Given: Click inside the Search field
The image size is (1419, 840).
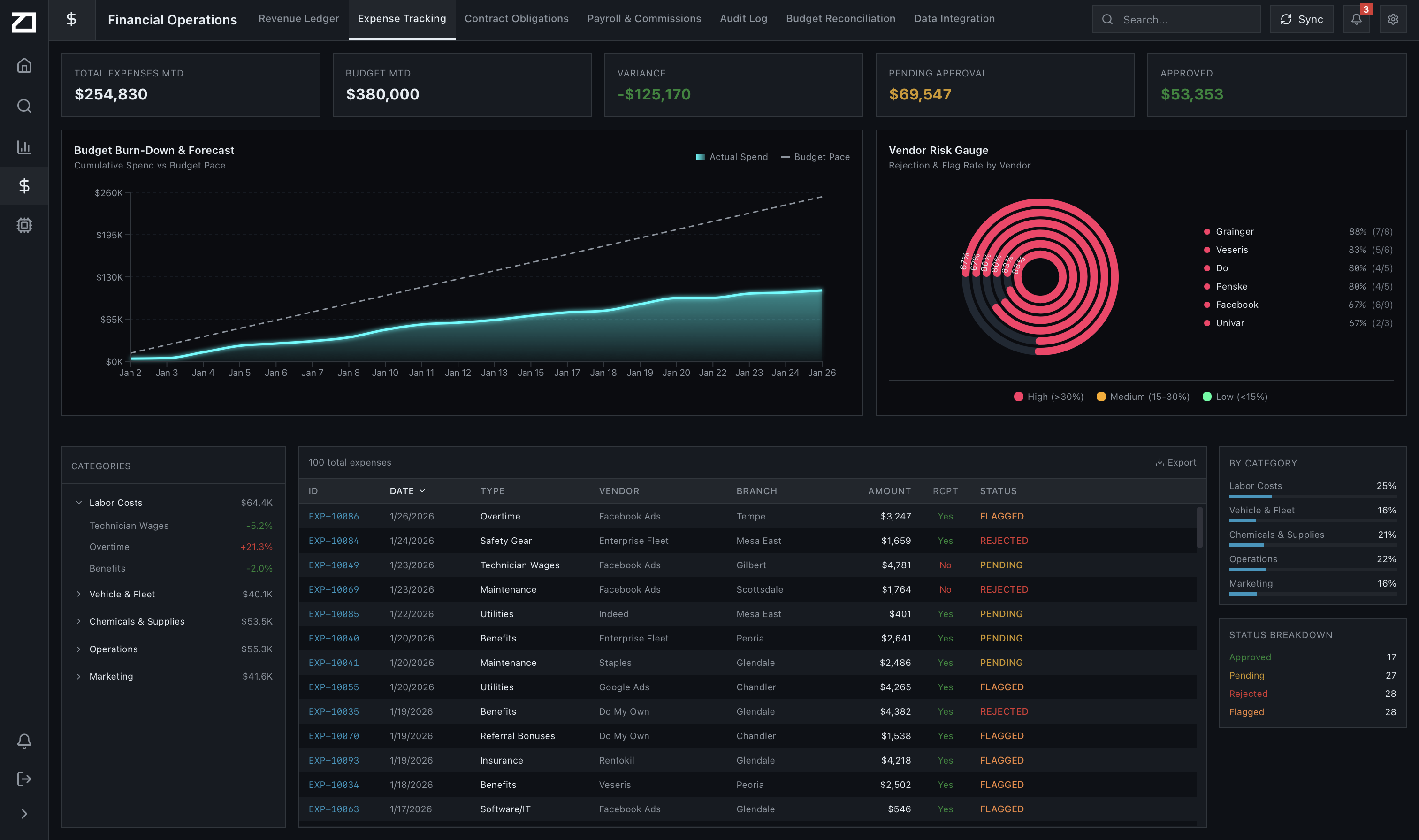Looking at the screenshot, I should point(1176,19).
